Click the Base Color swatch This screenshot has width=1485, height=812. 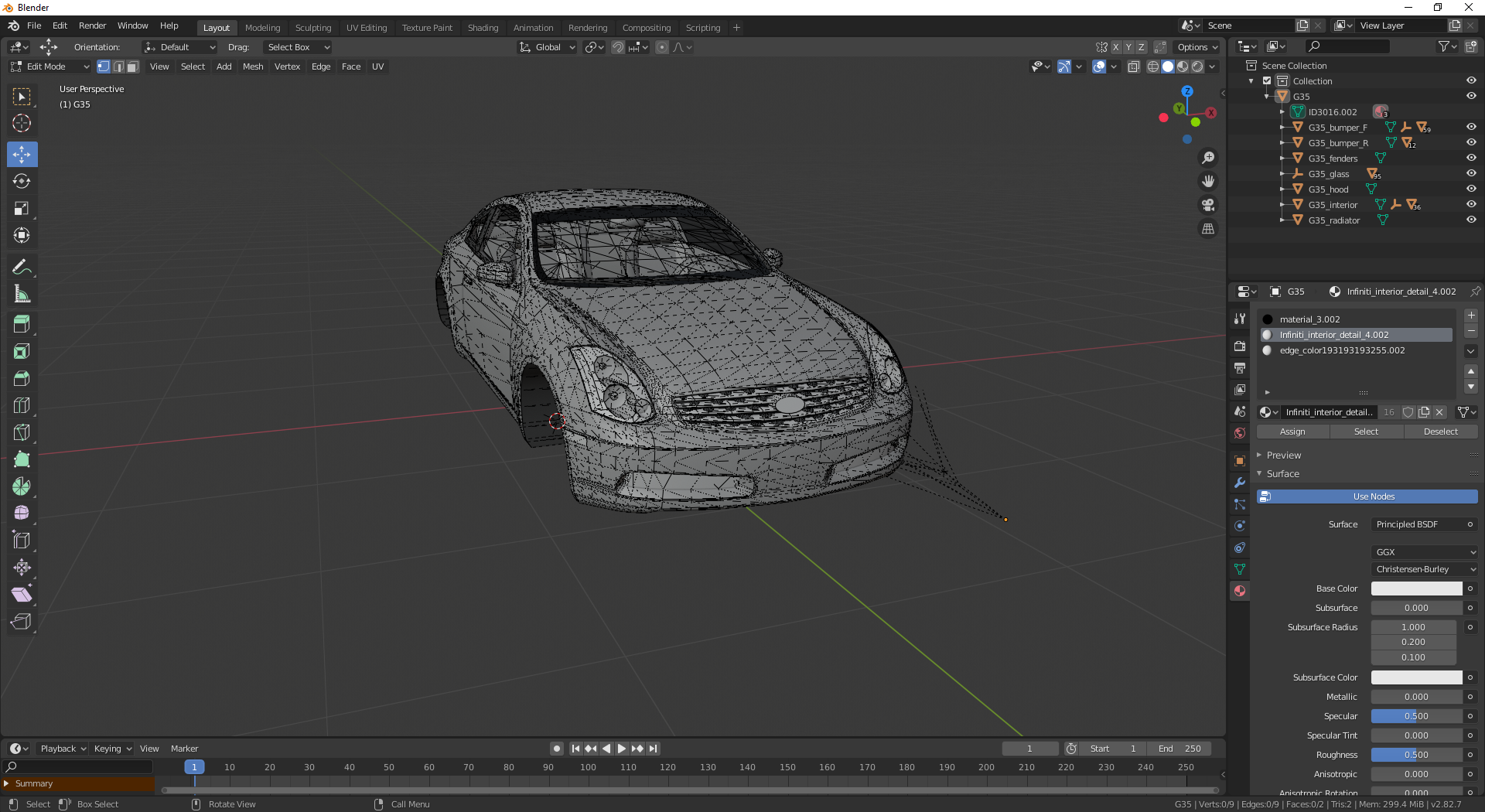(1415, 589)
